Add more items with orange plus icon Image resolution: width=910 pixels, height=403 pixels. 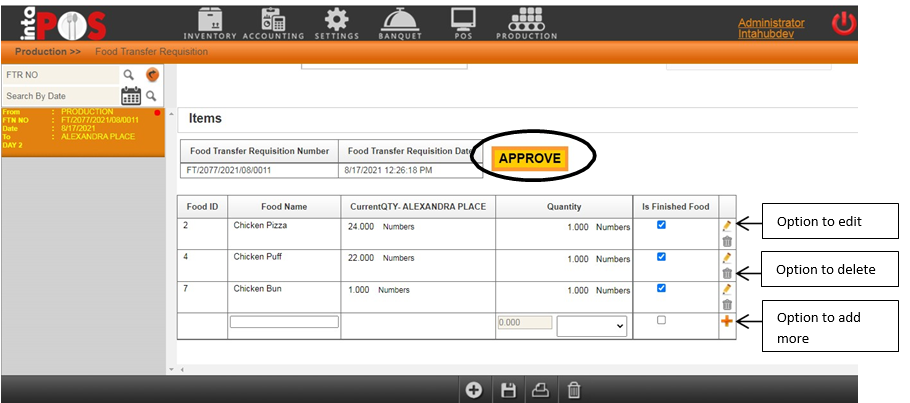[727, 321]
